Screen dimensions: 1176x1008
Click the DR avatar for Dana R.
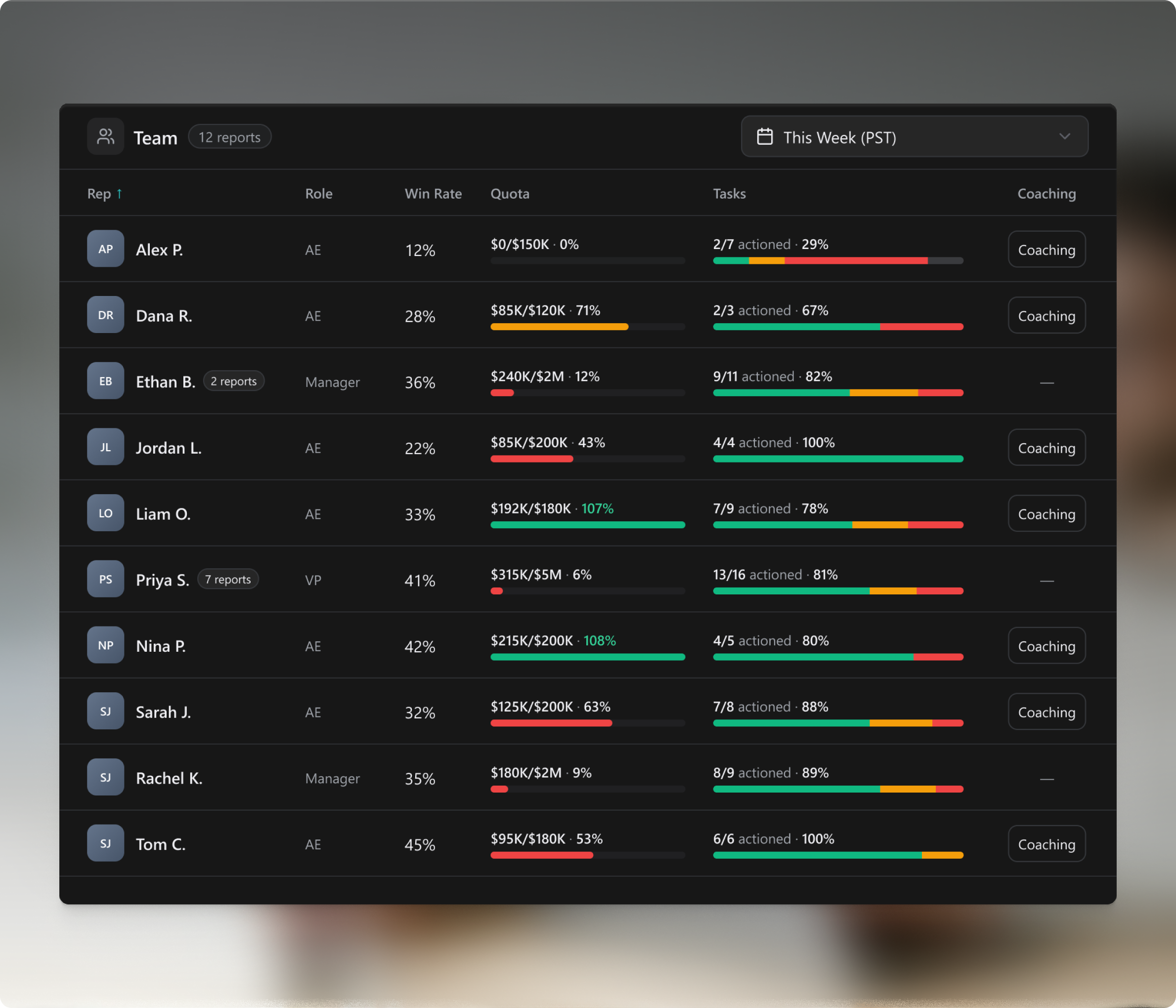pyautogui.click(x=106, y=315)
